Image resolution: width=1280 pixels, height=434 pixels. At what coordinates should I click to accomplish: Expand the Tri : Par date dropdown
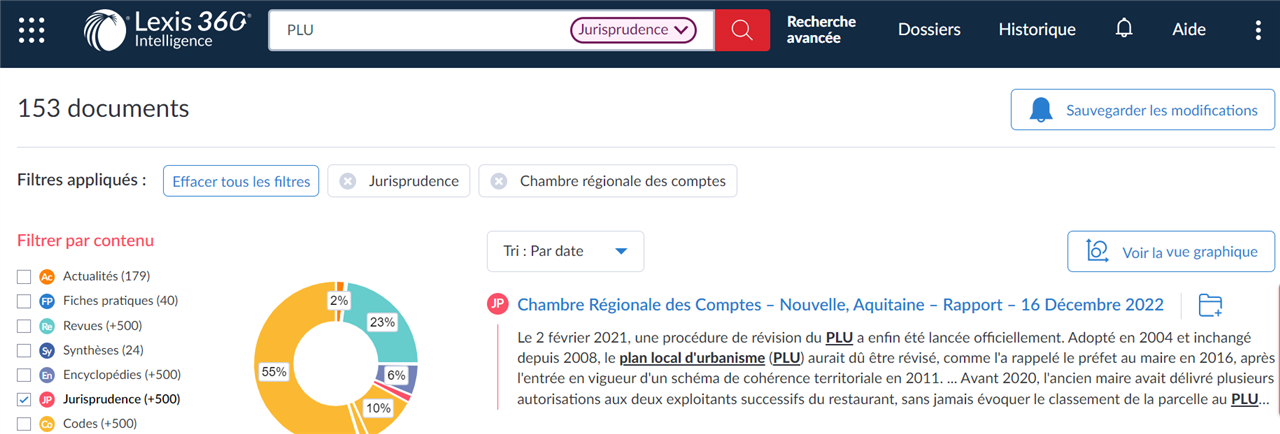point(566,251)
